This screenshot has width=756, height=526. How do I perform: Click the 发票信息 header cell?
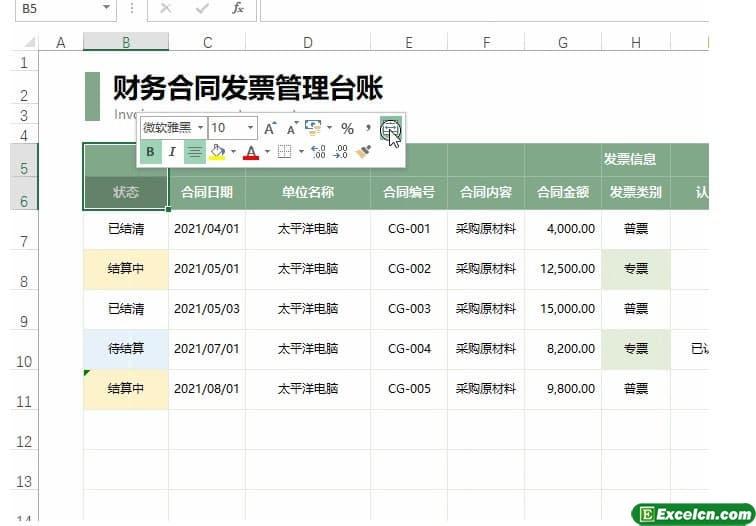630,159
